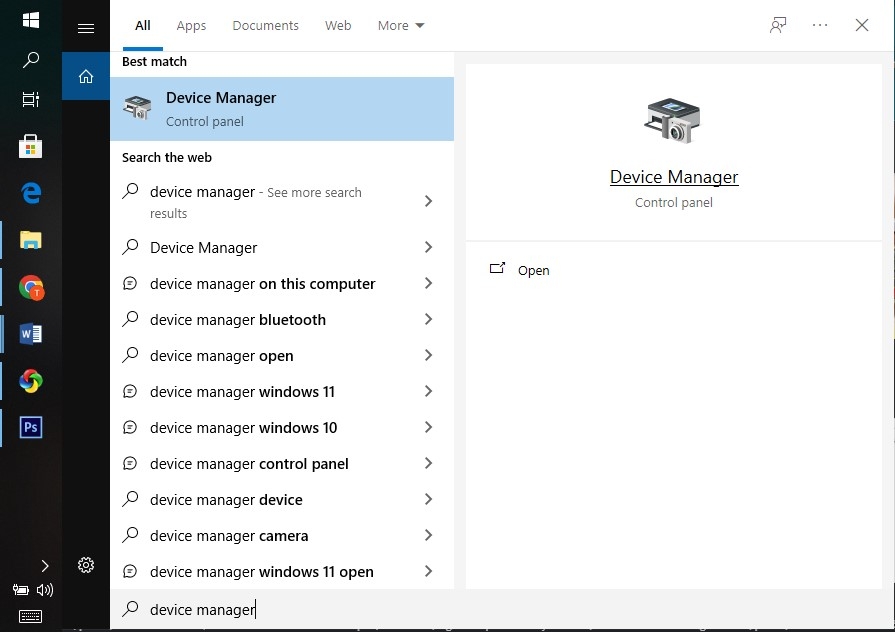Viewport: 895px width, 632px height.
Task: Open Microsoft Word from the taskbar
Action: [x=31, y=334]
